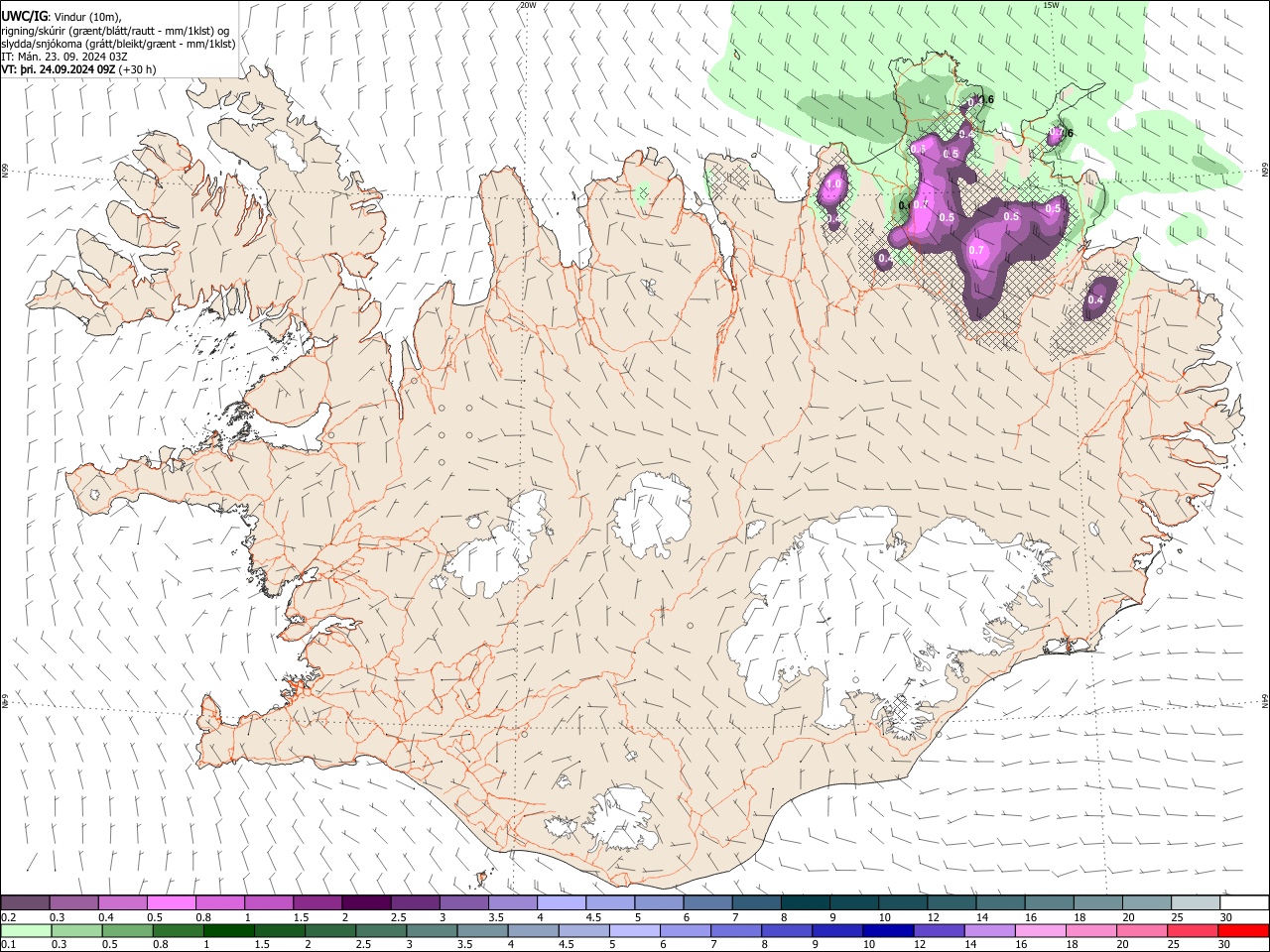
Task: Click the '1.0' snowfall value on the map
Action: pos(833,183)
